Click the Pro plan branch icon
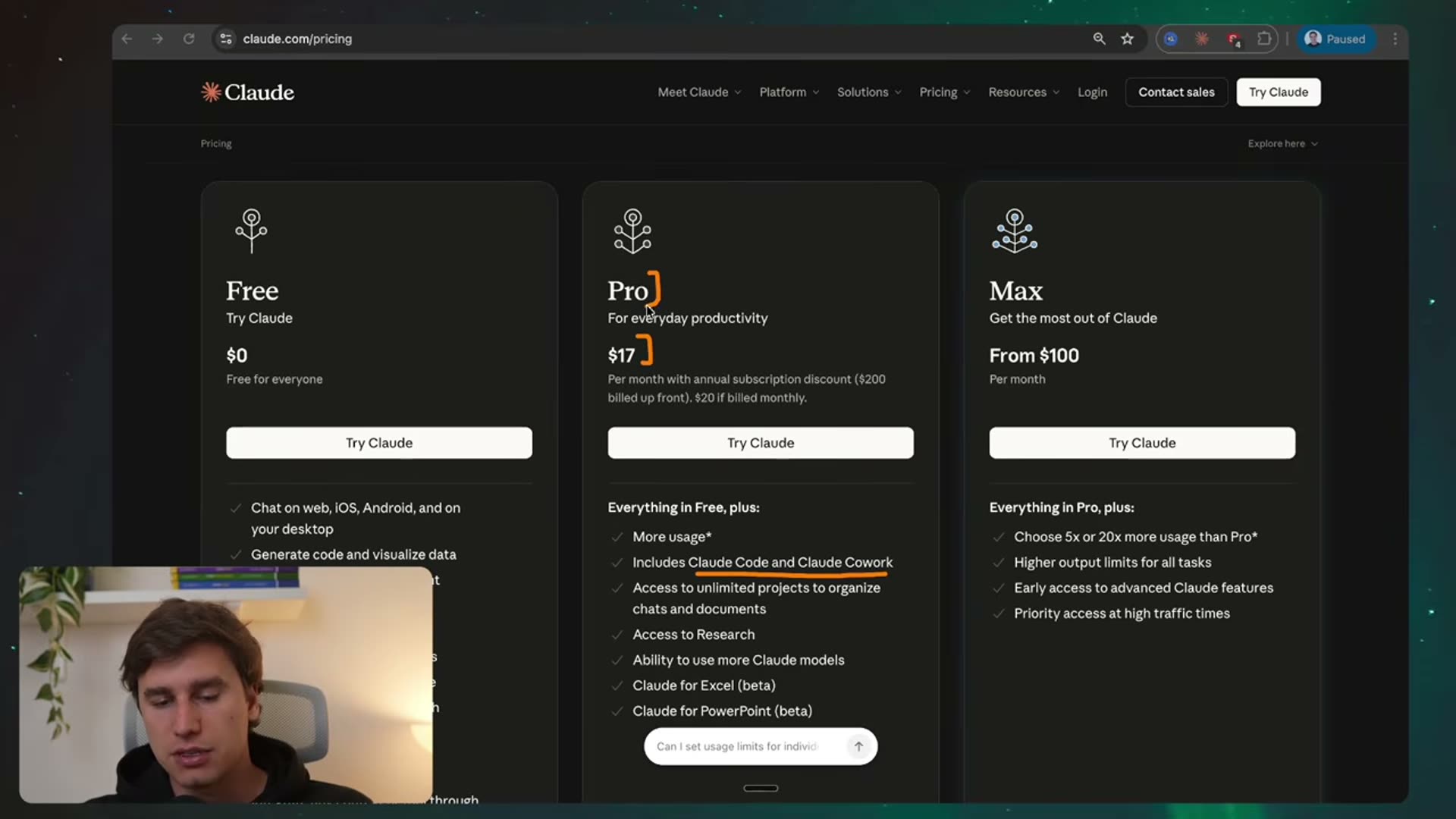Screen dimensions: 1456x819 pyautogui.click(x=632, y=231)
